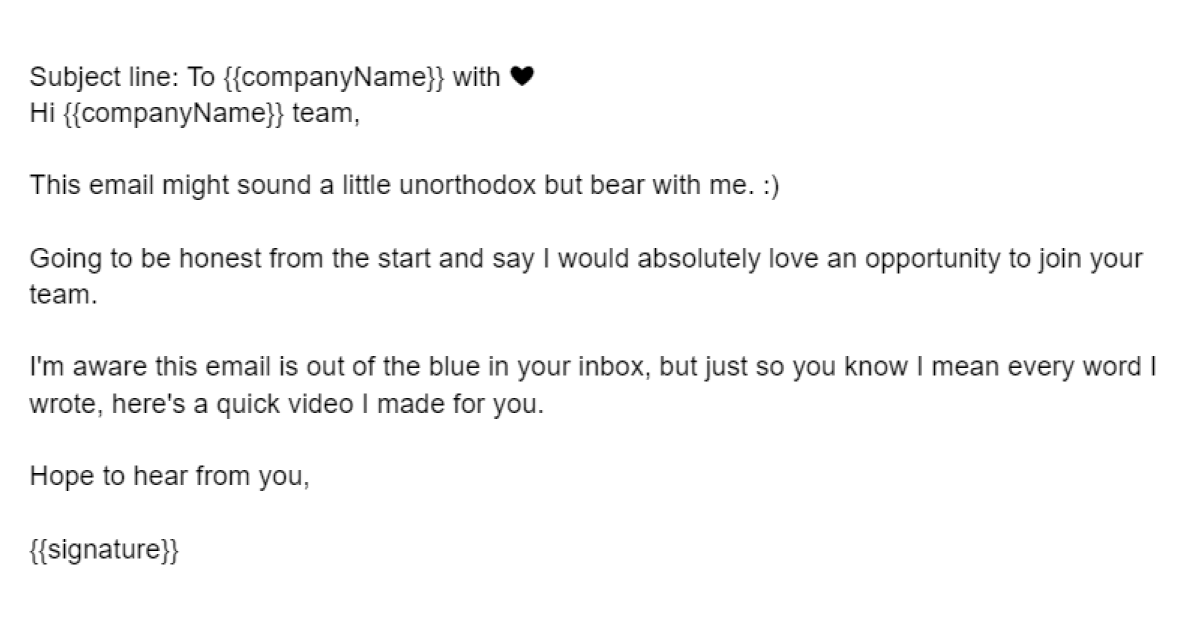Screen dimensions: 1200x630
Task: Click the "Hope to hear from you," closing line
Action: (x=170, y=477)
